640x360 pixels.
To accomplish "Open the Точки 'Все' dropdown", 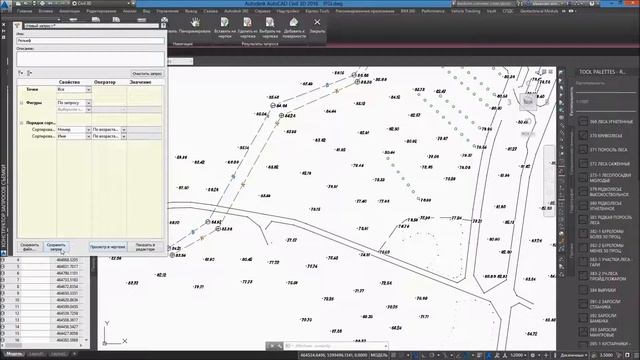I will click(x=88, y=89).
